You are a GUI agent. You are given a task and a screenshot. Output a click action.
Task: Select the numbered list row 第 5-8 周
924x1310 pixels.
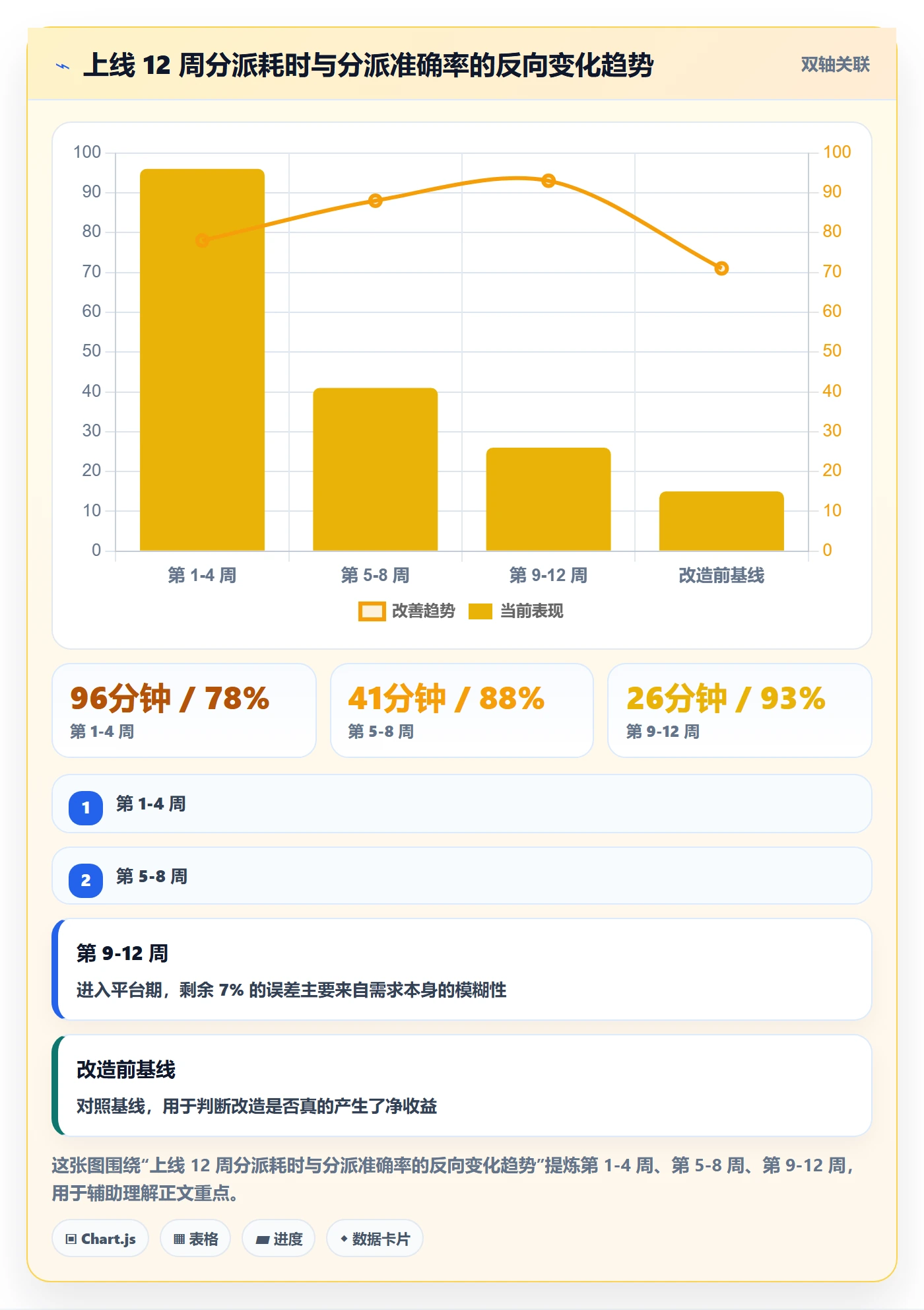[462, 876]
